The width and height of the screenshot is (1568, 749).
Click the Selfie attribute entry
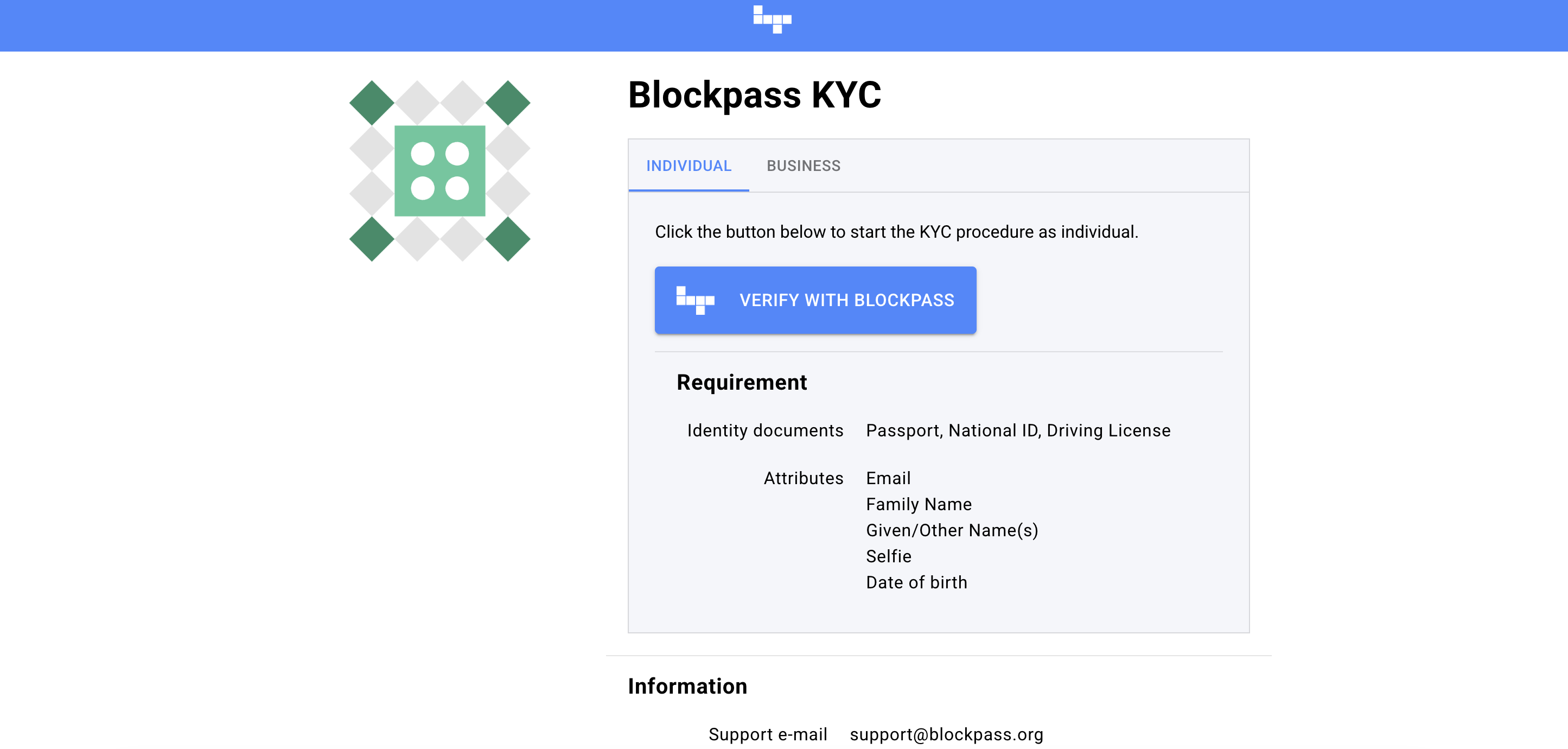pyautogui.click(x=888, y=556)
